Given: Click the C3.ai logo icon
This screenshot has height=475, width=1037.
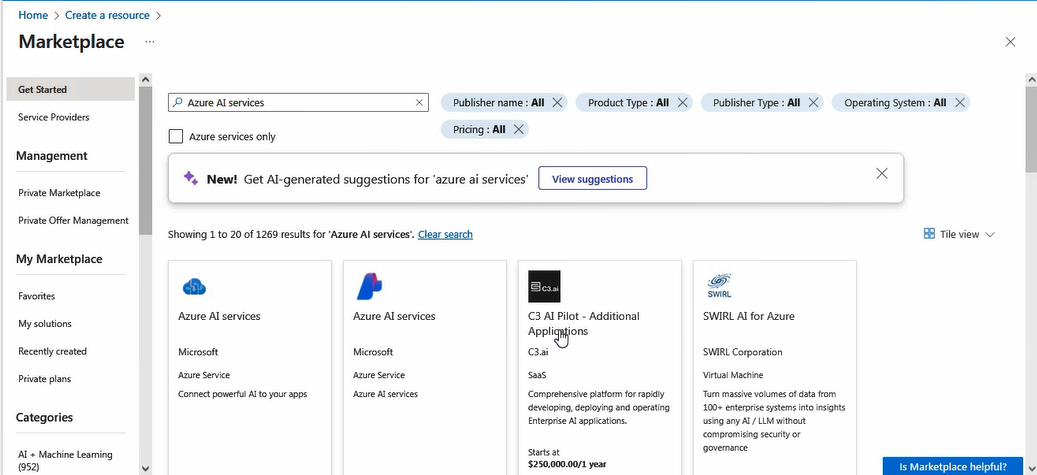Looking at the screenshot, I should point(544,286).
